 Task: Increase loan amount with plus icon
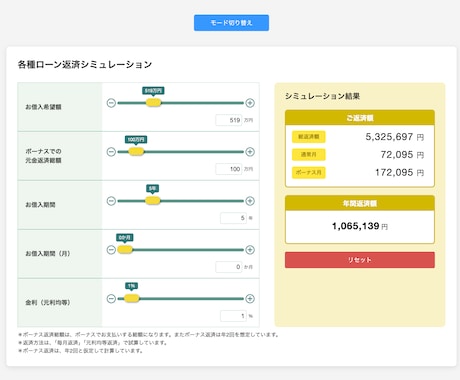(250, 103)
